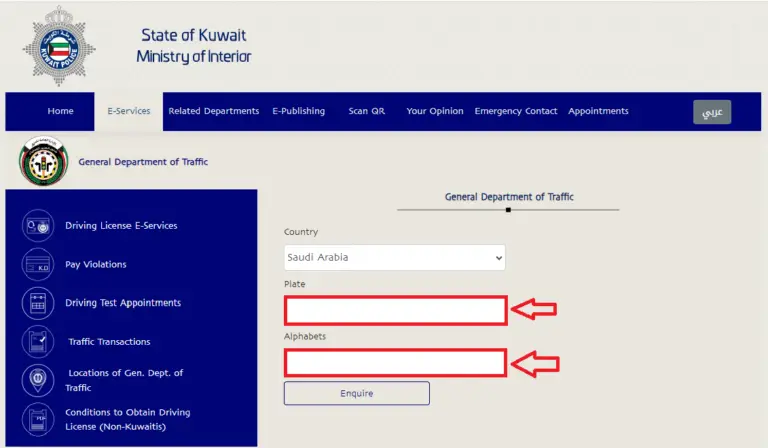Go to the Home menu item
The height and width of the screenshot is (448, 768).
click(x=60, y=111)
